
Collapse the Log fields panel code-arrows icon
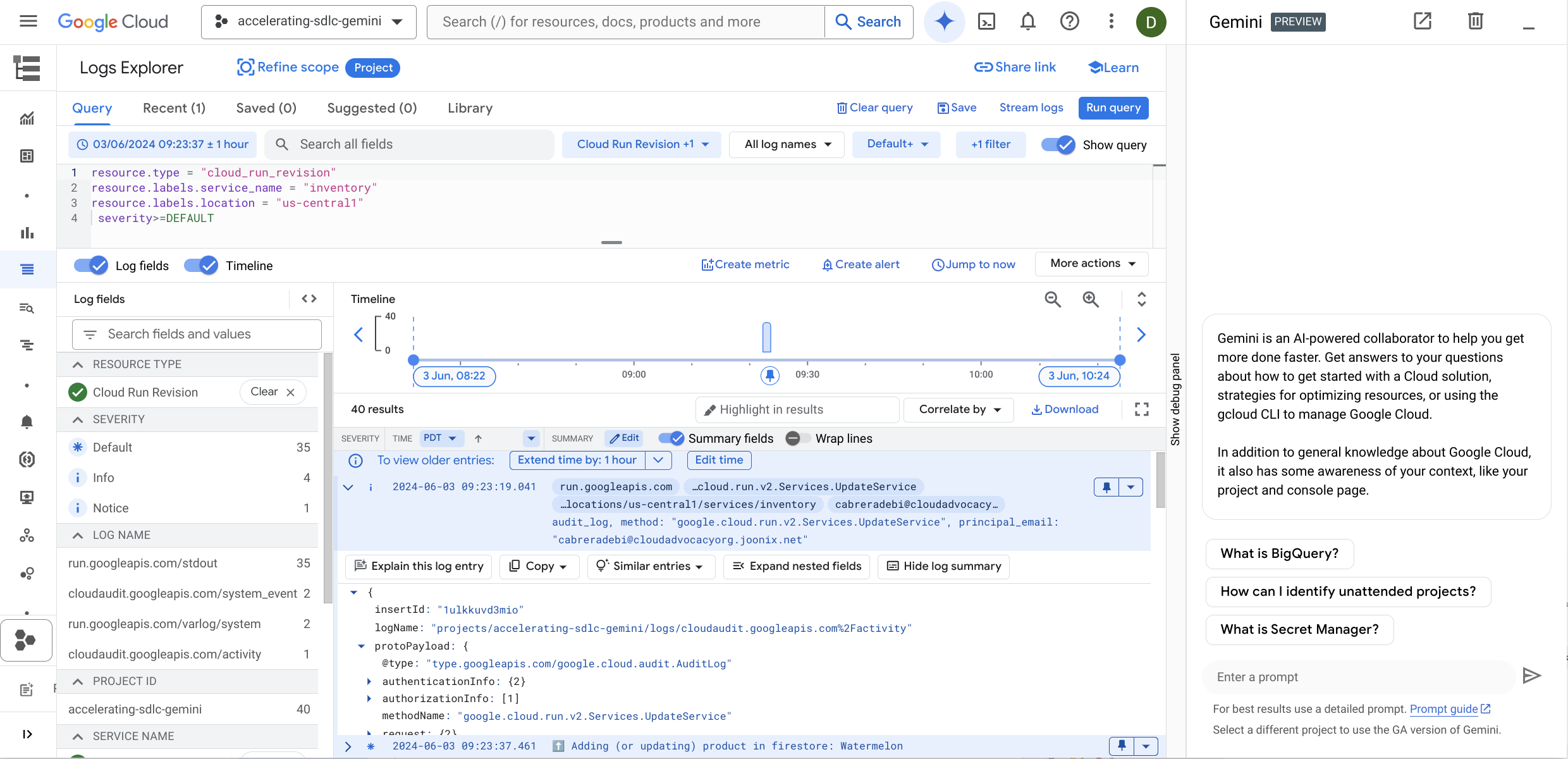(x=309, y=299)
